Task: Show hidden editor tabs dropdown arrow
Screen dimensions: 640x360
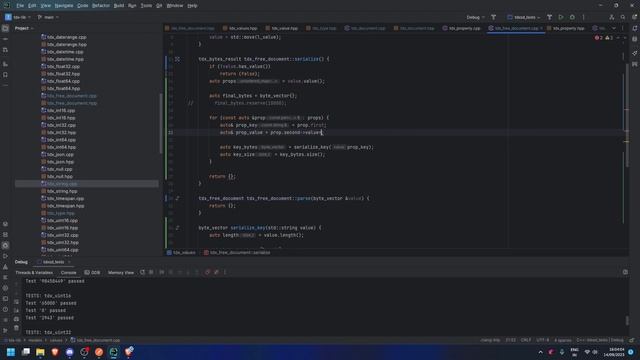Action: (x=614, y=29)
